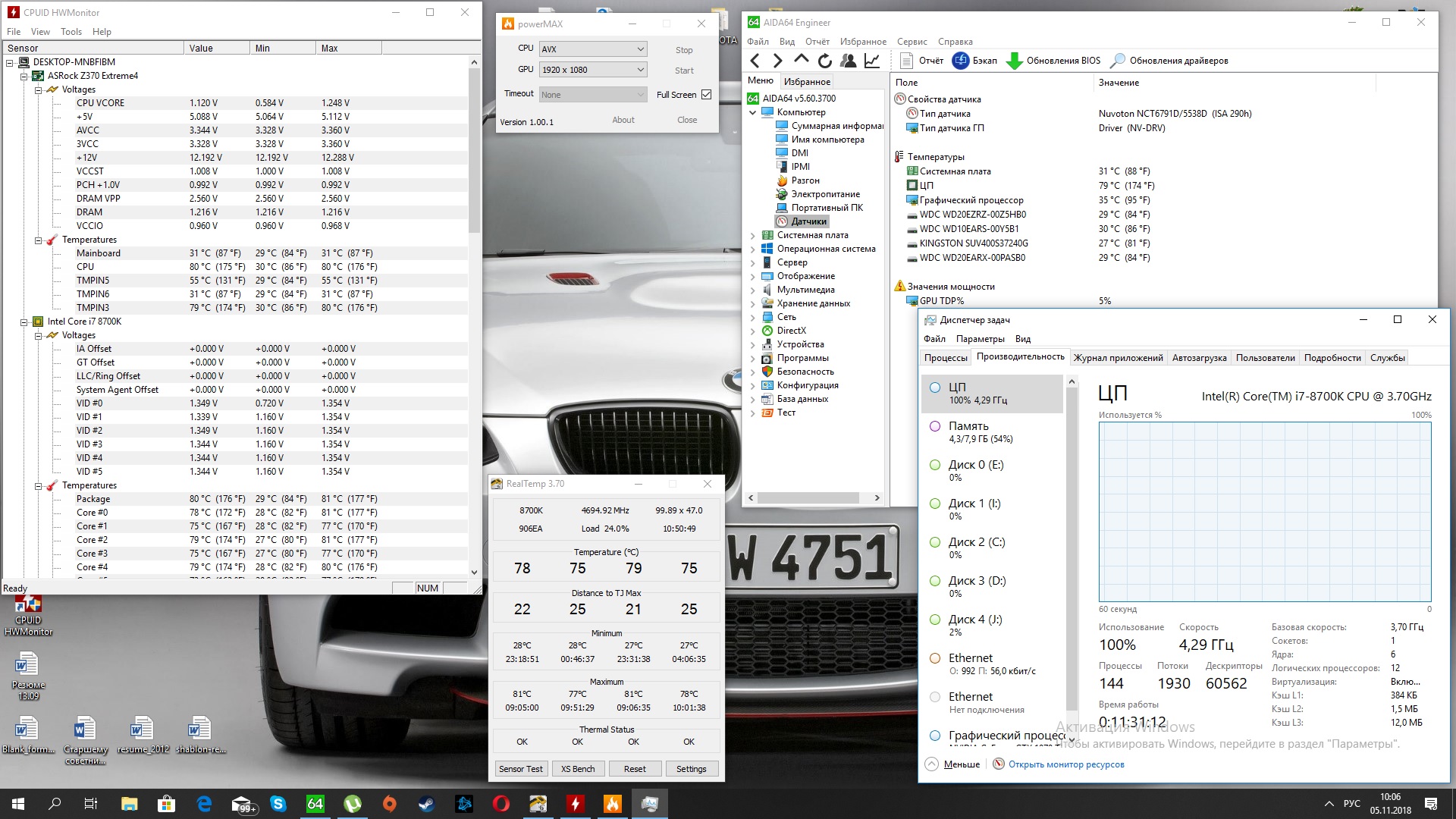
Task: Open HWMonitor Tools menu
Action: pos(71,32)
